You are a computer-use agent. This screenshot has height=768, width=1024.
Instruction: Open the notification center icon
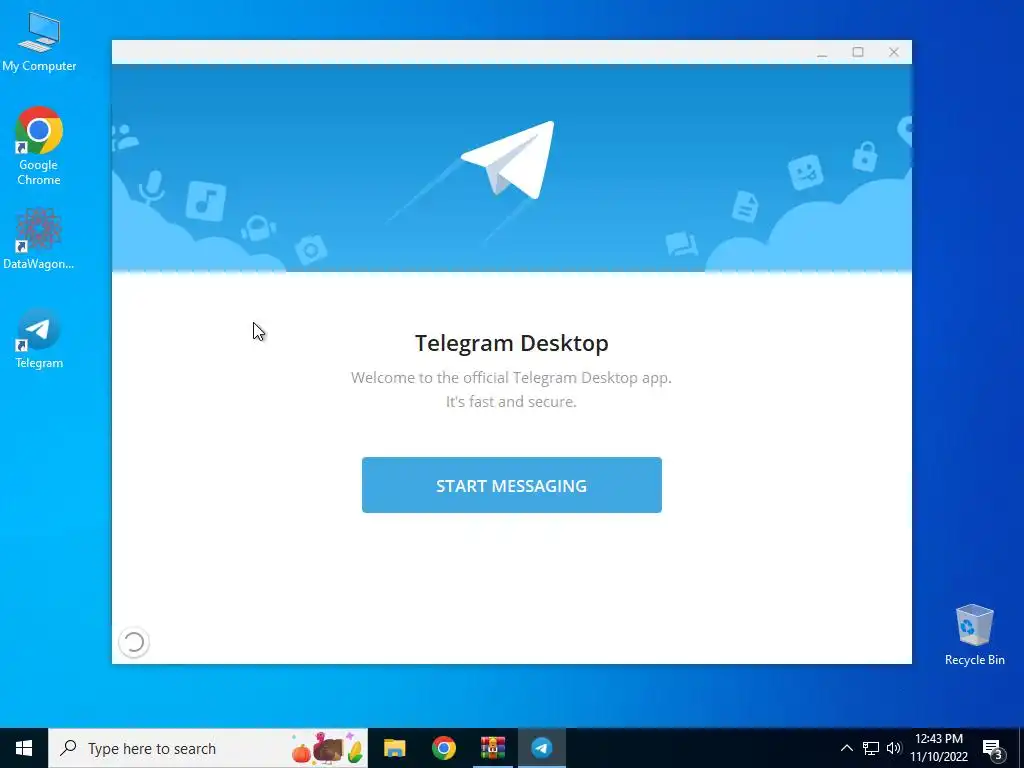pos(993,749)
